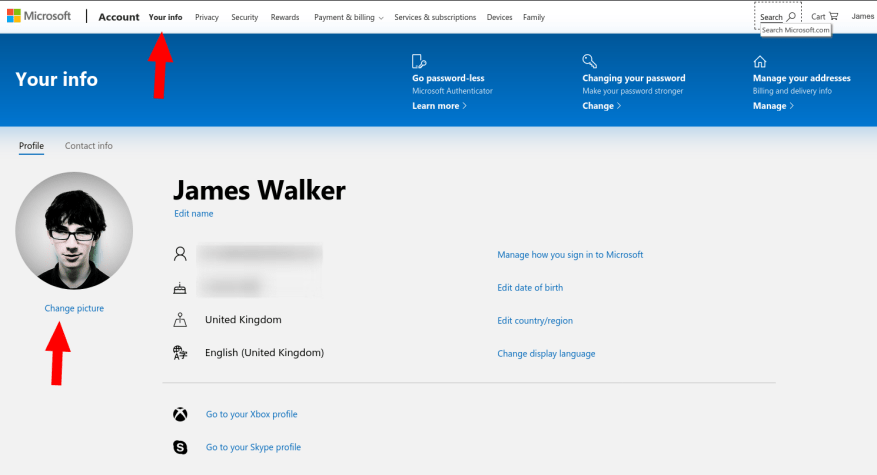Click the Change picture link
877x475 pixels.
click(x=74, y=308)
